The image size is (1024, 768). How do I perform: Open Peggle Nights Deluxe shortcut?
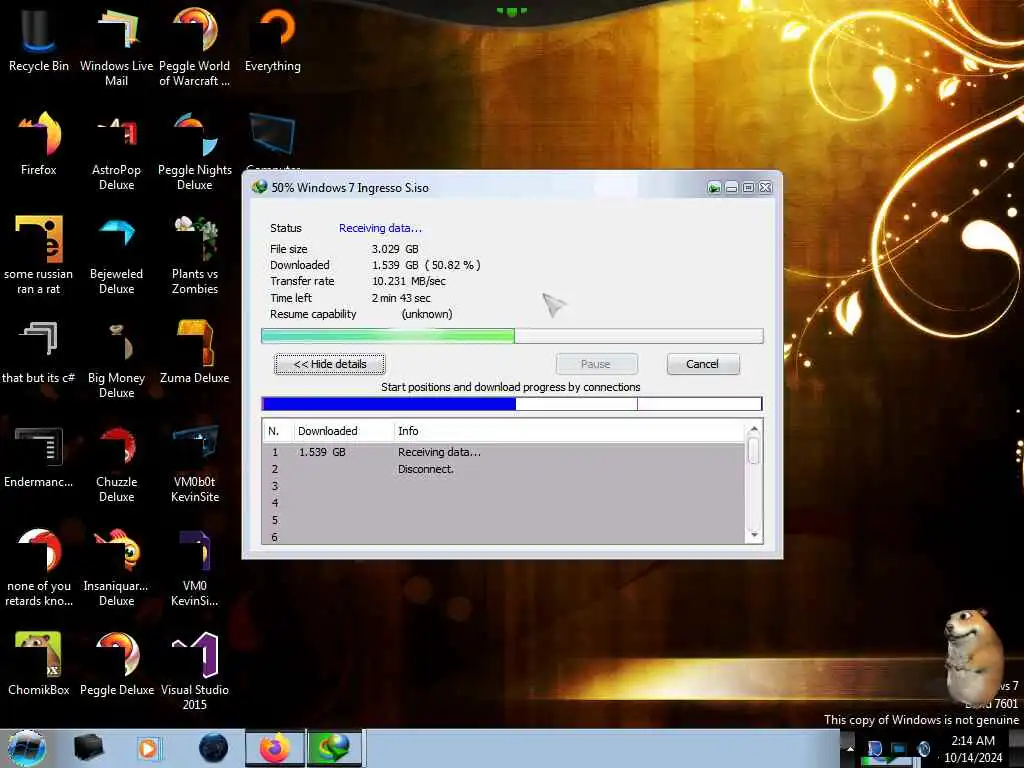(x=195, y=151)
